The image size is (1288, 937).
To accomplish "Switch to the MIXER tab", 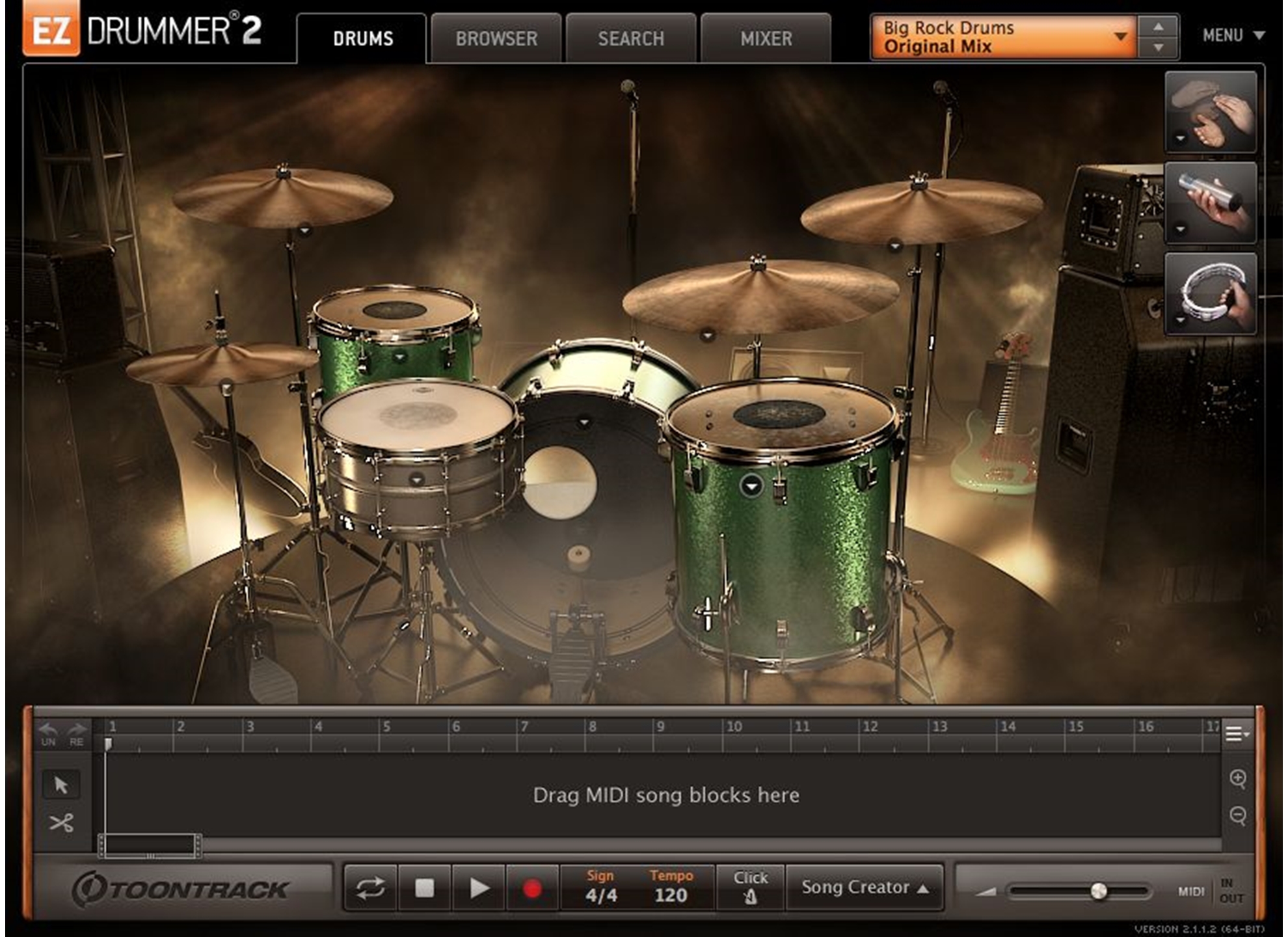I will click(x=766, y=39).
